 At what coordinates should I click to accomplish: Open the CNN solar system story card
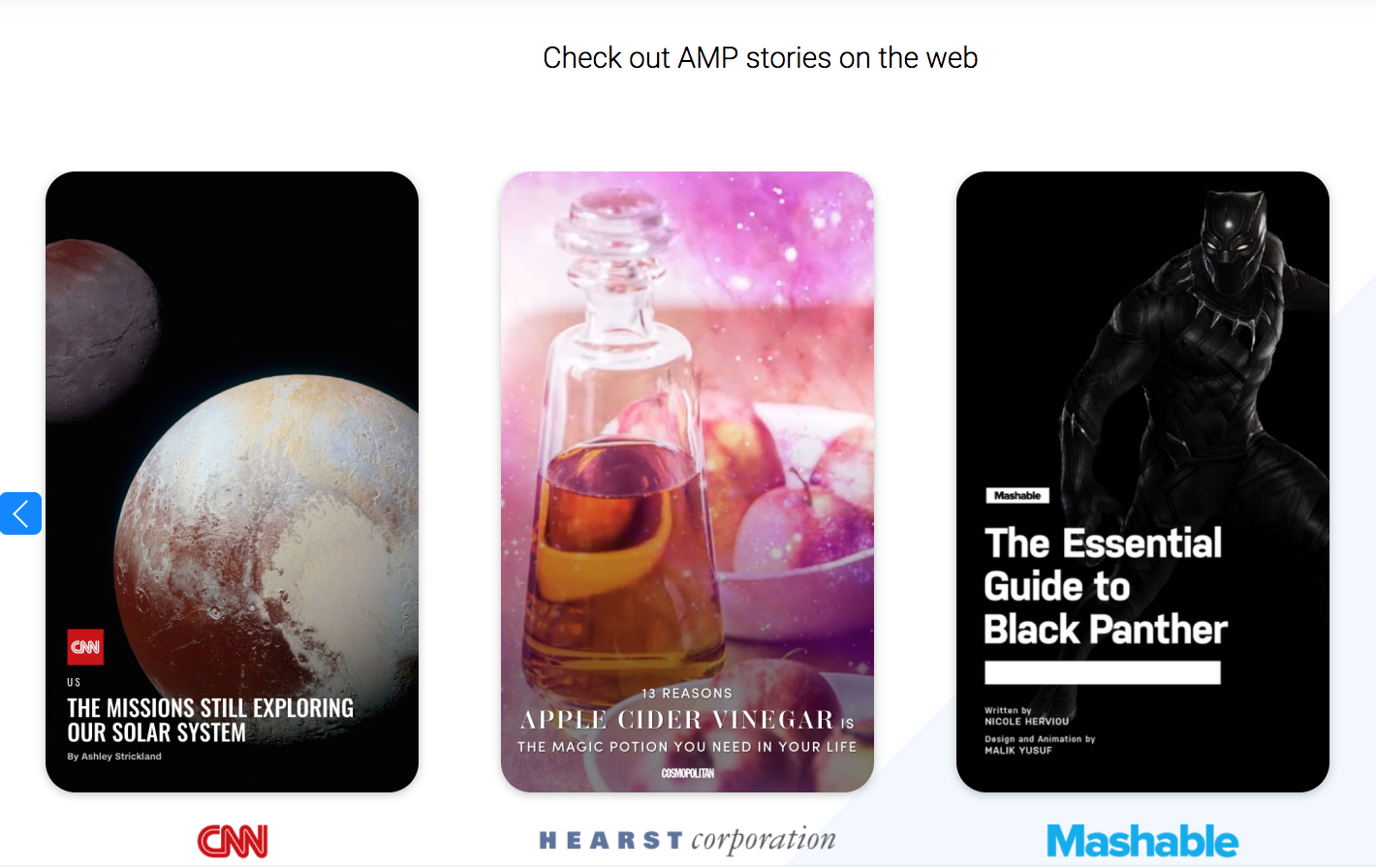tap(233, 481)
